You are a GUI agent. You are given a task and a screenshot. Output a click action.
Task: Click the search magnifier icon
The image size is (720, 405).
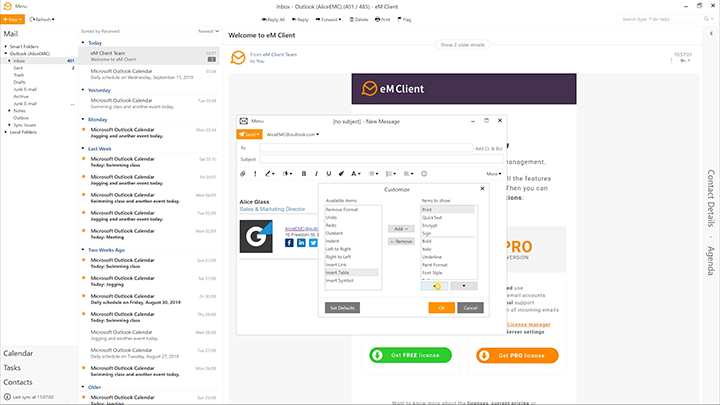[706, 19]
